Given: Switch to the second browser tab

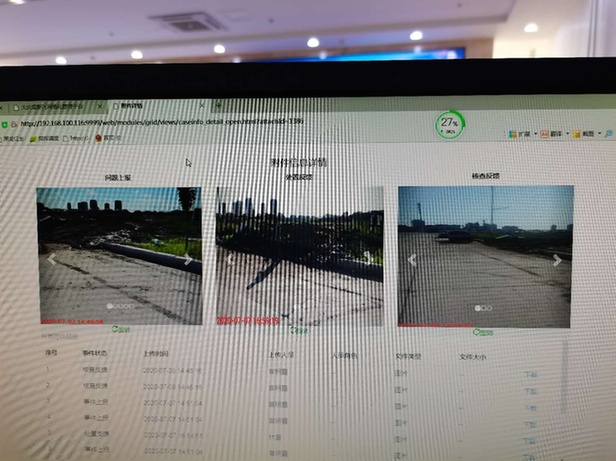Looking at the screenshot, I should (130, 104).
